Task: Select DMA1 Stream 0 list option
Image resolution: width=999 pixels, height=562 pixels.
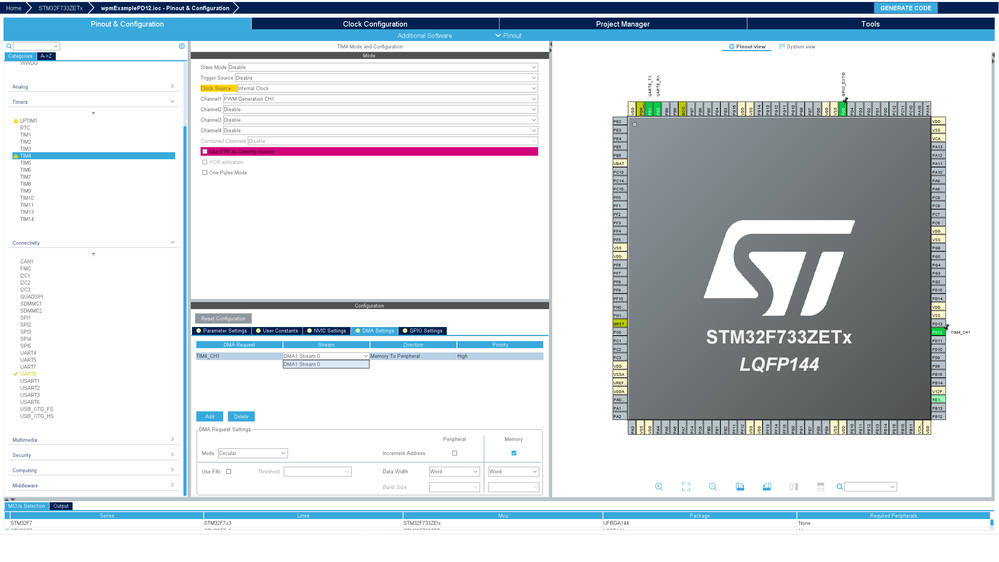Action: (x=326, y=364)
